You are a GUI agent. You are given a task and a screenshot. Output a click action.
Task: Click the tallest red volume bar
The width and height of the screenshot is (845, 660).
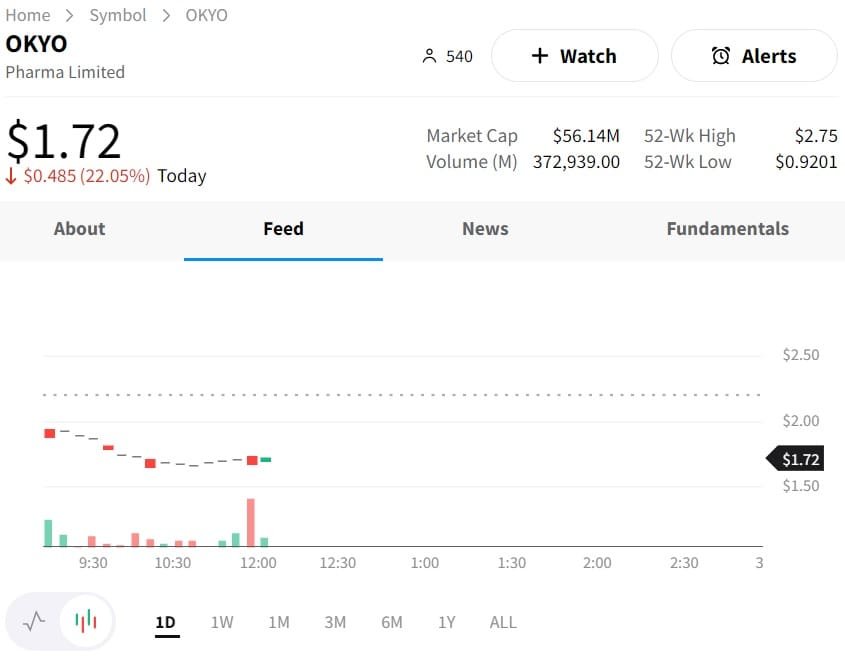pyautogui.click(x=251, y=522)
